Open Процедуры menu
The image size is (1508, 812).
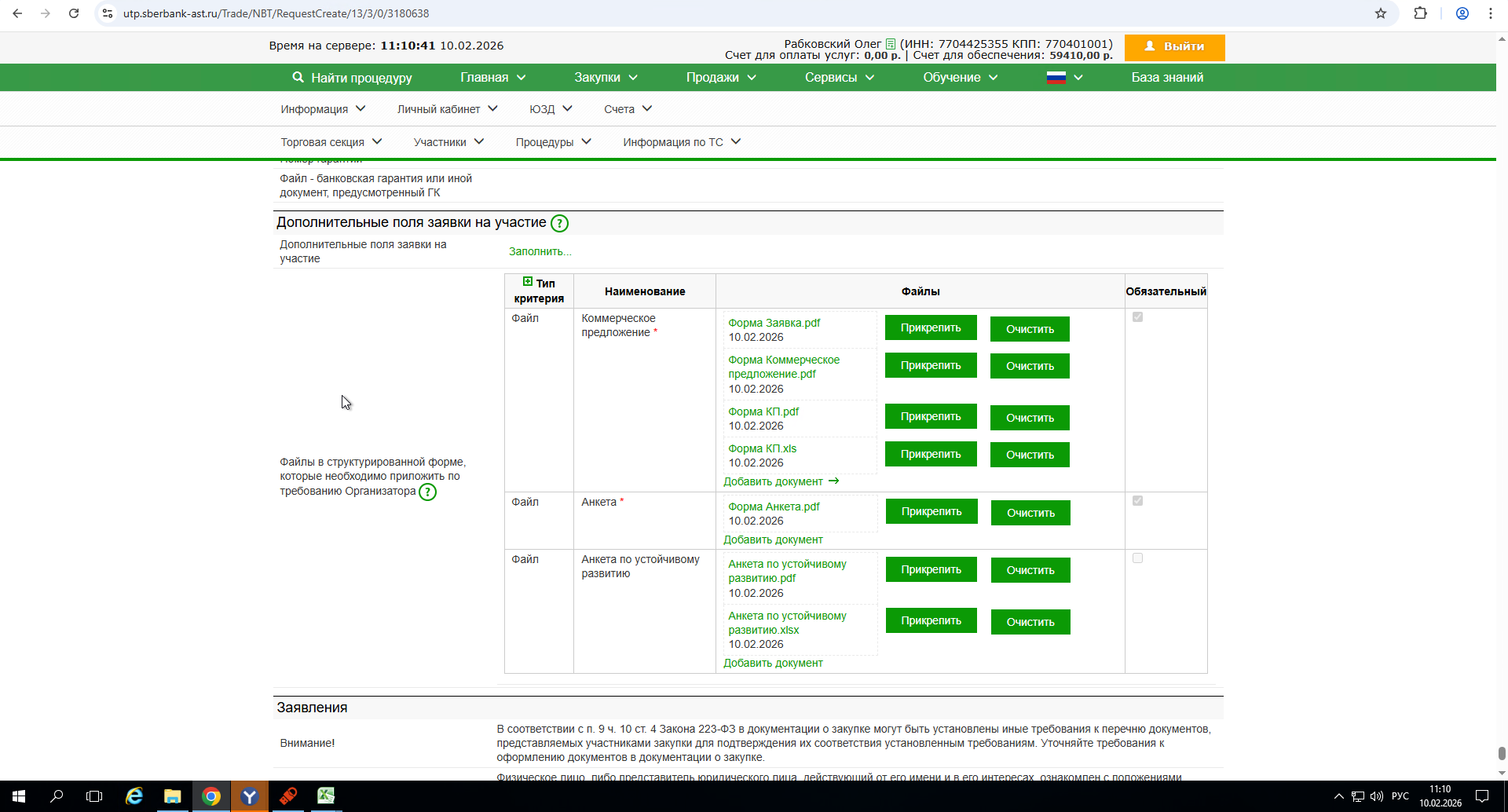coord(553,142)
